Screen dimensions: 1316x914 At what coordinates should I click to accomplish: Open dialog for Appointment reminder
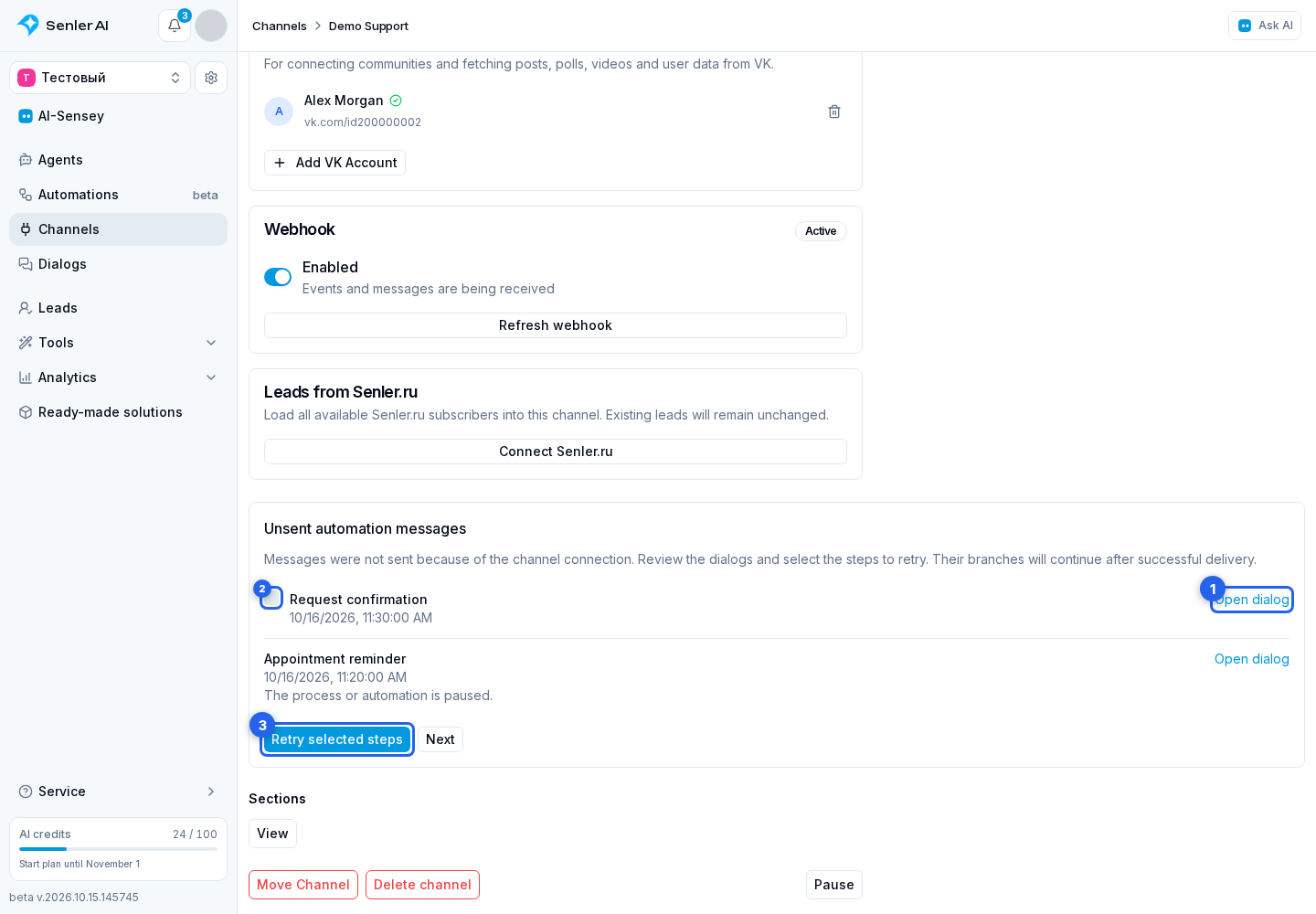click(x=1252, y=659)
